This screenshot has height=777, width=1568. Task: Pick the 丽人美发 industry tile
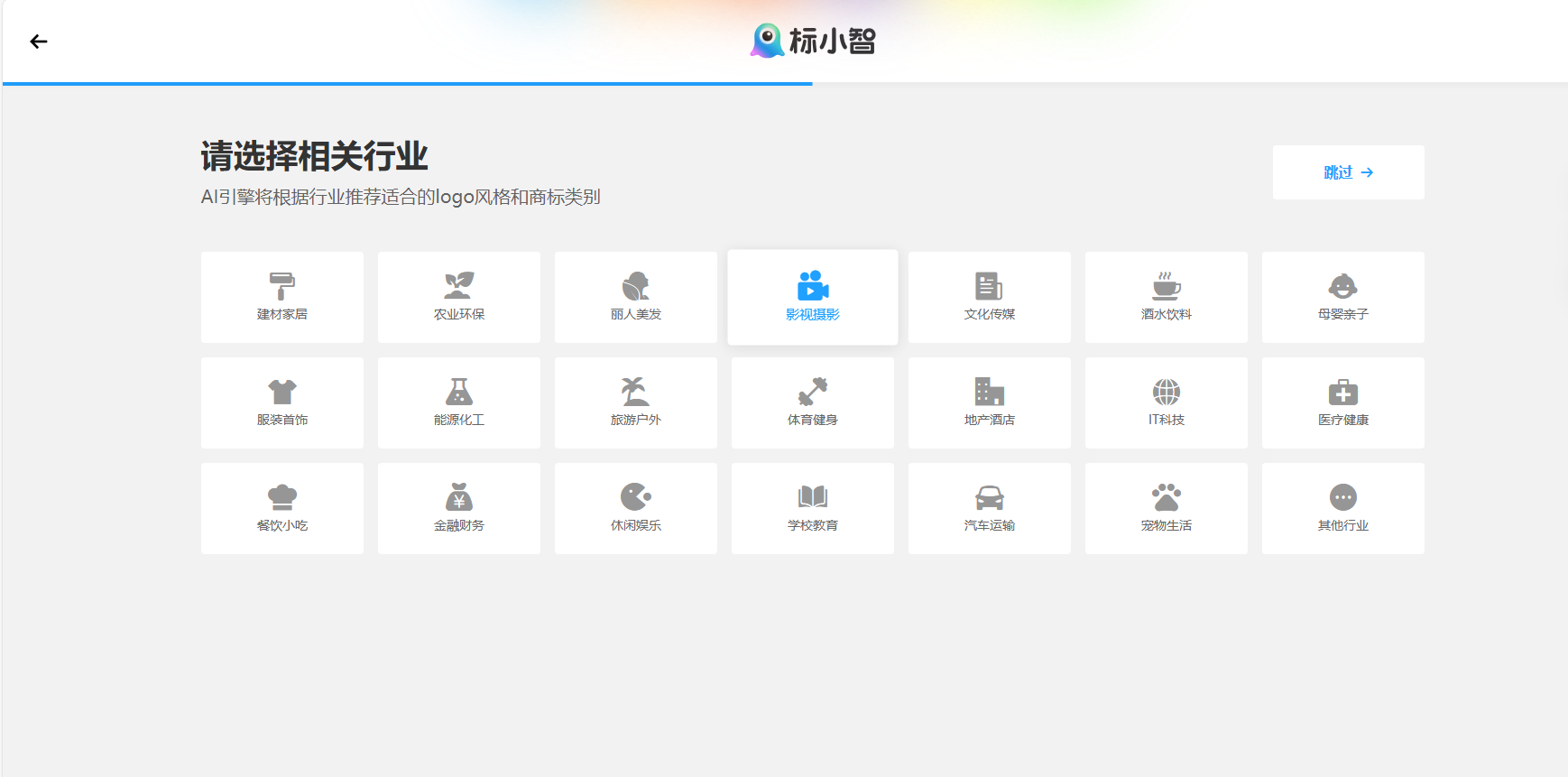[x=635, y=297]
